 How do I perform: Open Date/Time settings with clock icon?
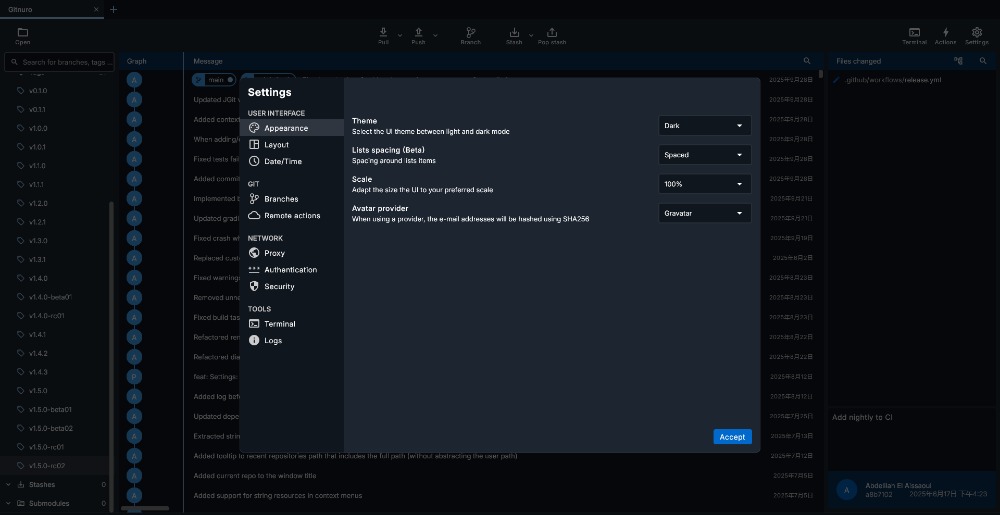coord(282,161)
